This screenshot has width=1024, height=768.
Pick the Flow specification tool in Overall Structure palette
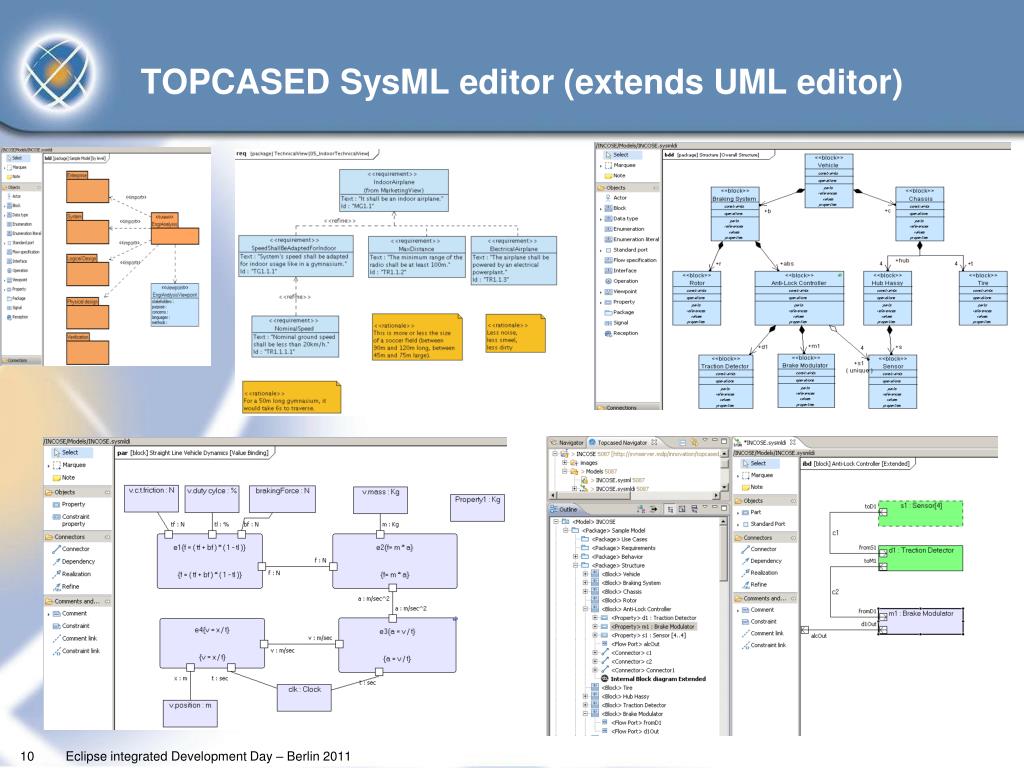[630, 260]
